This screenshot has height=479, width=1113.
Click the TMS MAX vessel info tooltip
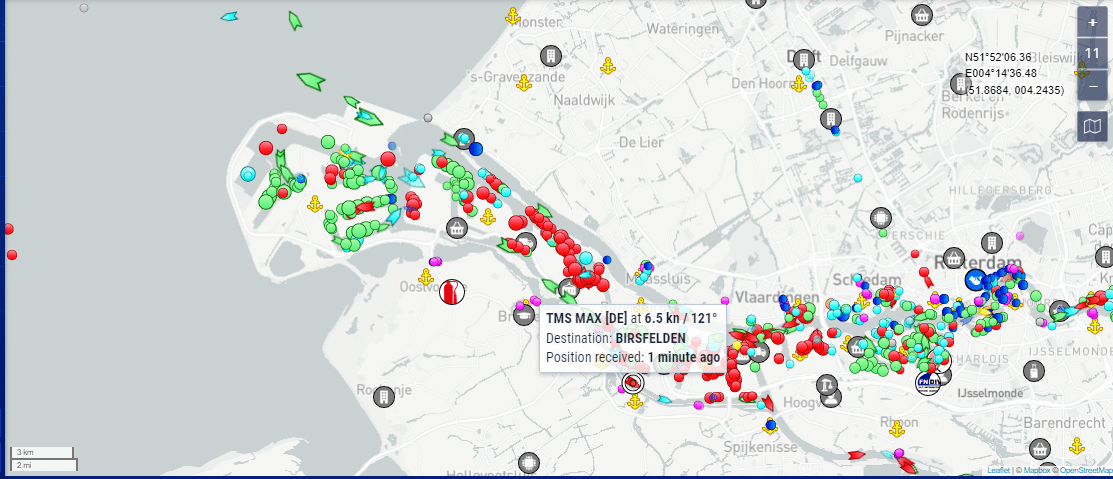632,338
